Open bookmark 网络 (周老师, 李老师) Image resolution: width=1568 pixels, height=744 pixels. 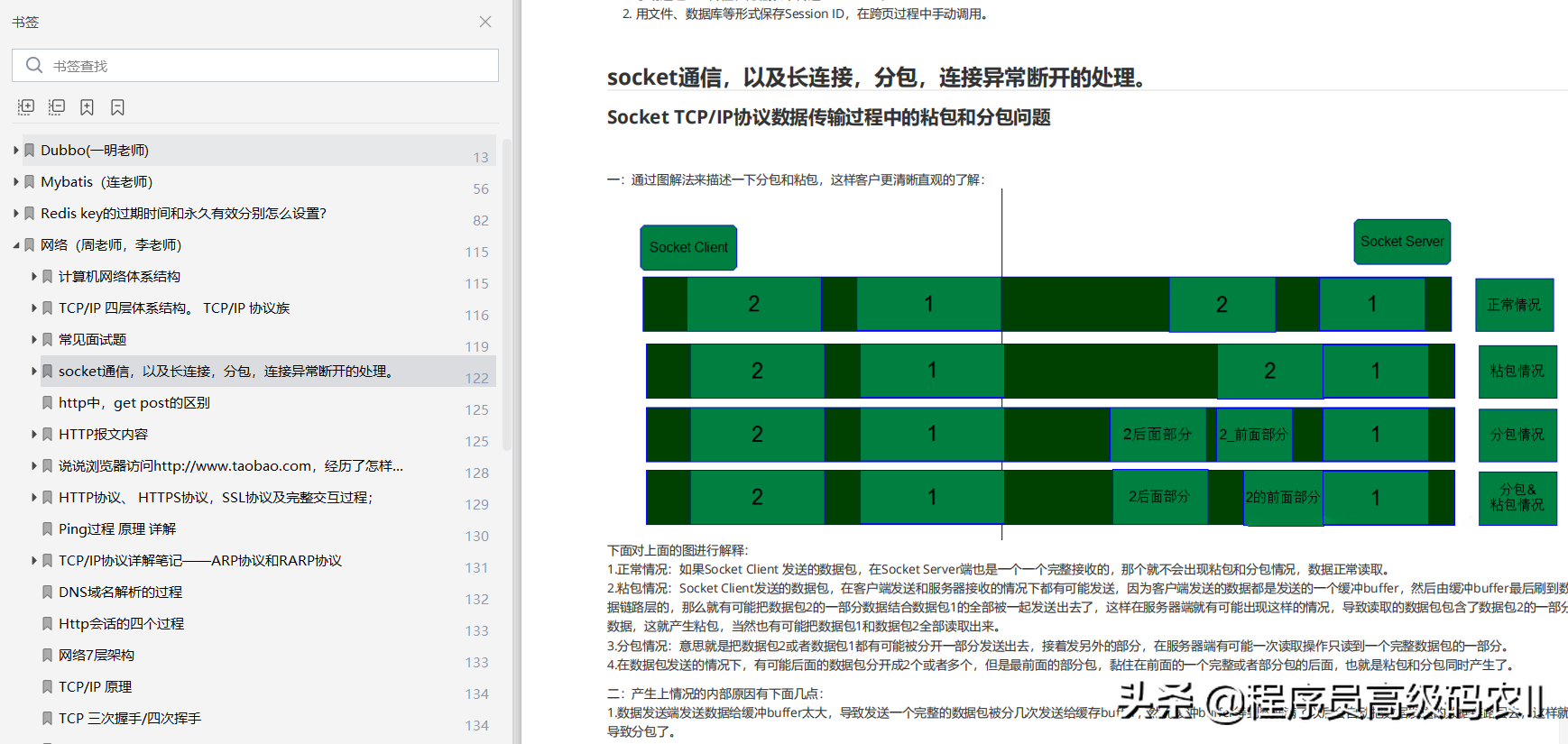[111, 244]
